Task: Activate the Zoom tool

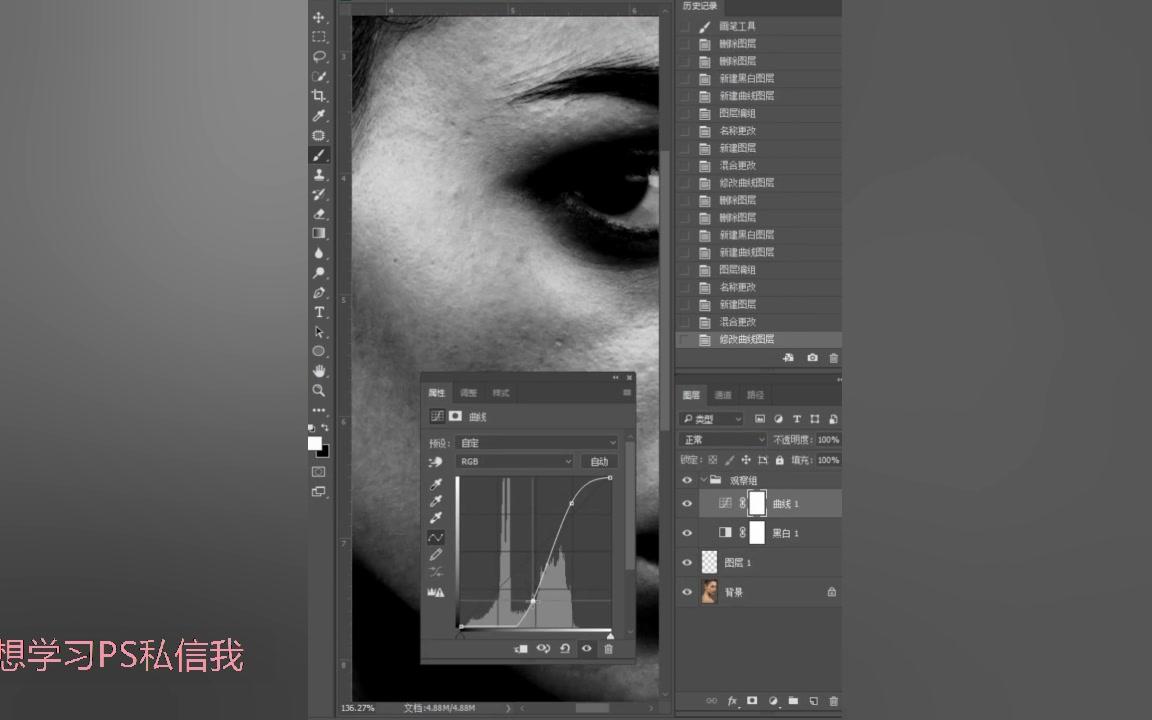Action: tap(320, 391)
